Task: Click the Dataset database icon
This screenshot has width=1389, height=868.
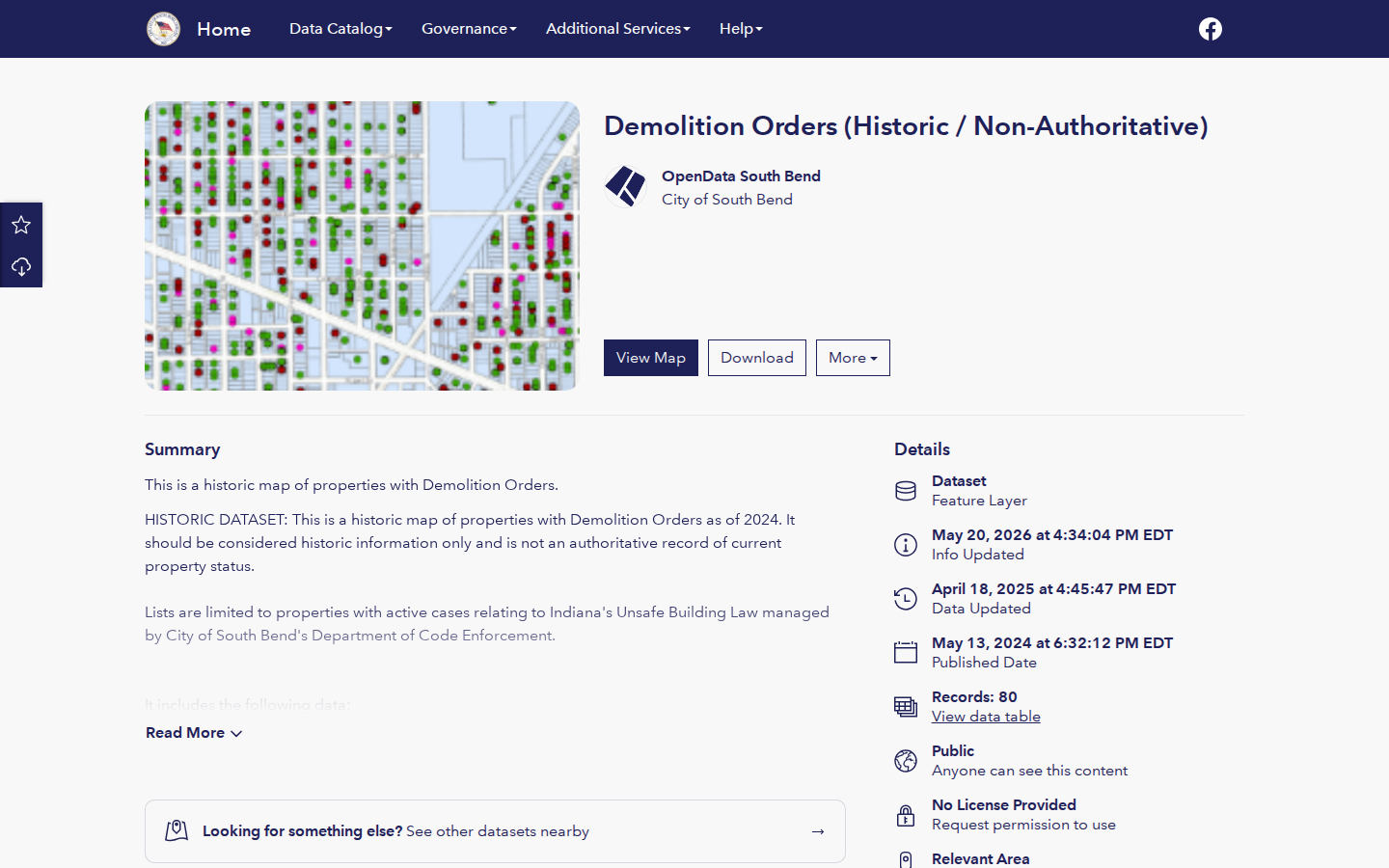Action: pos(906,491)
